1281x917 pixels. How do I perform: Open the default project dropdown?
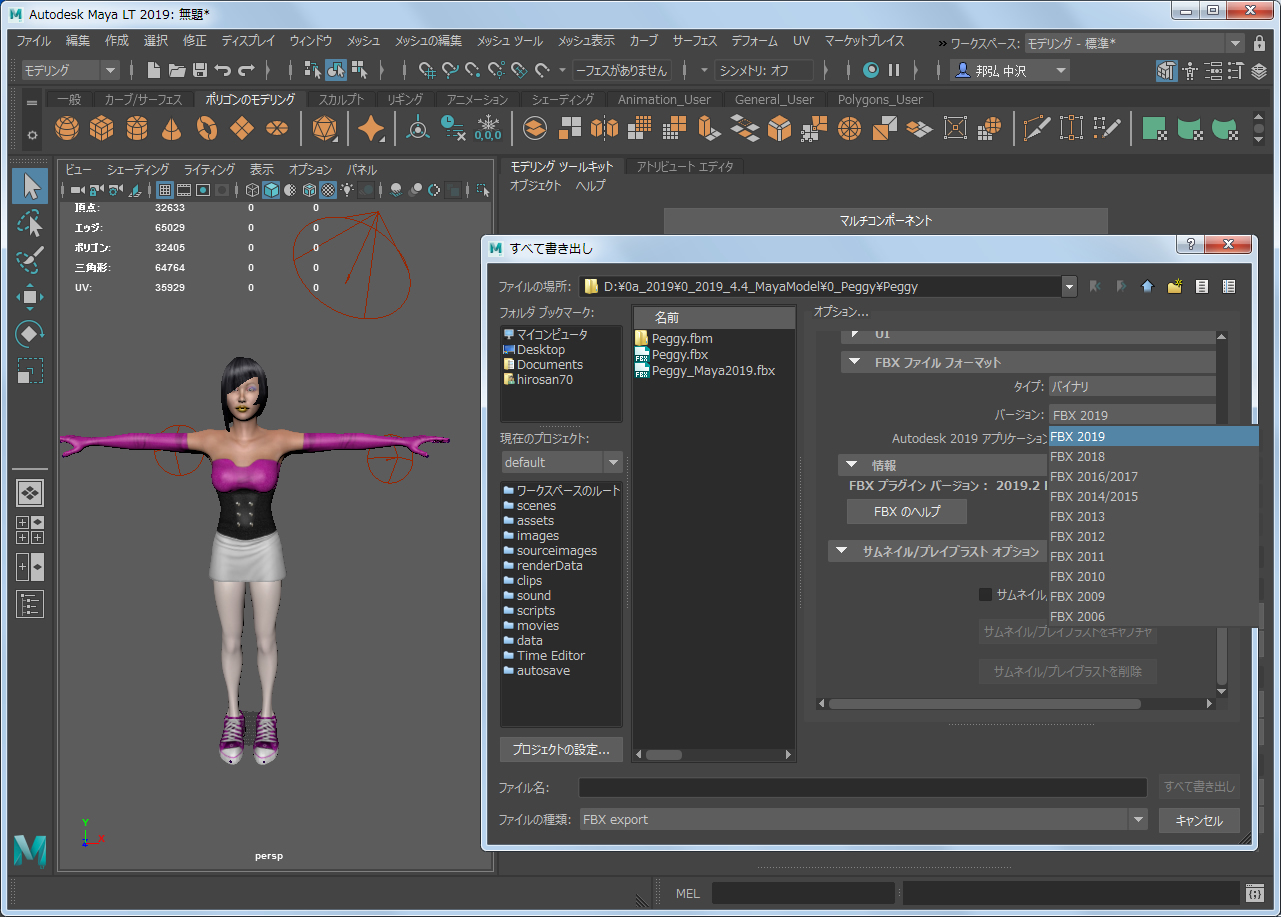click(562, 462)
